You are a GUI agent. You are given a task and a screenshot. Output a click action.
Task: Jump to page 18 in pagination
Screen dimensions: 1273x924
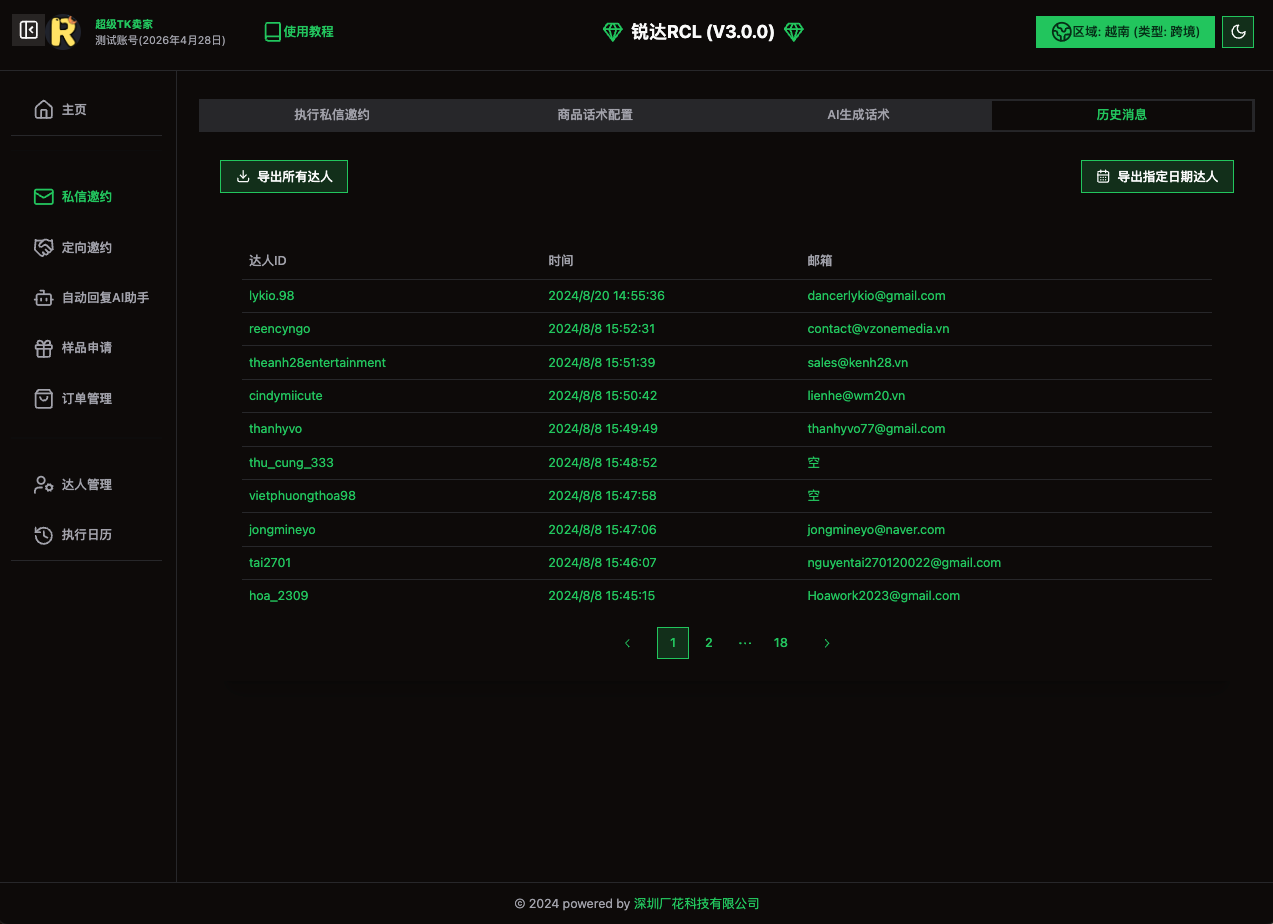coord(781,643)
